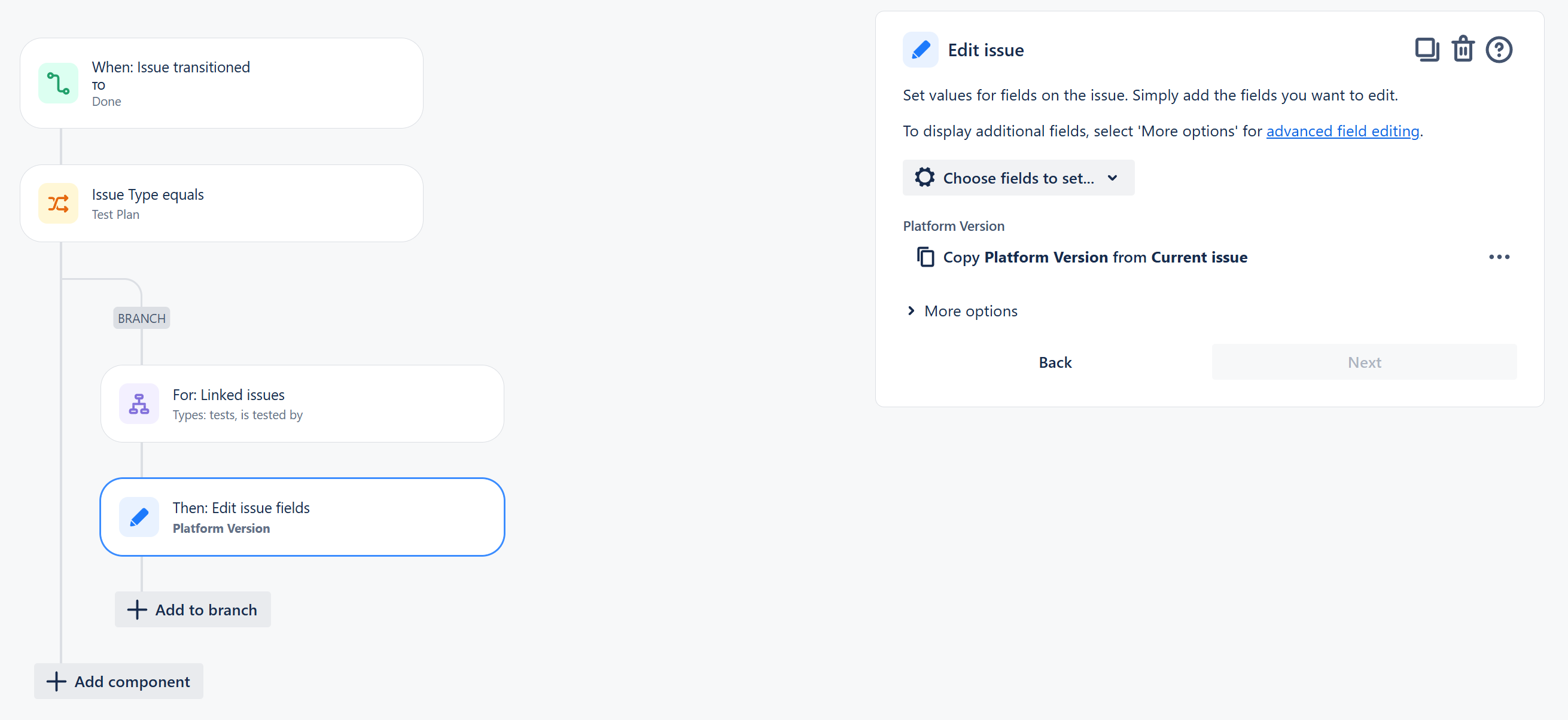1568x720 pixels.
Task: Click the purple linked issues branch icon
Action: [x=139, y=404]
